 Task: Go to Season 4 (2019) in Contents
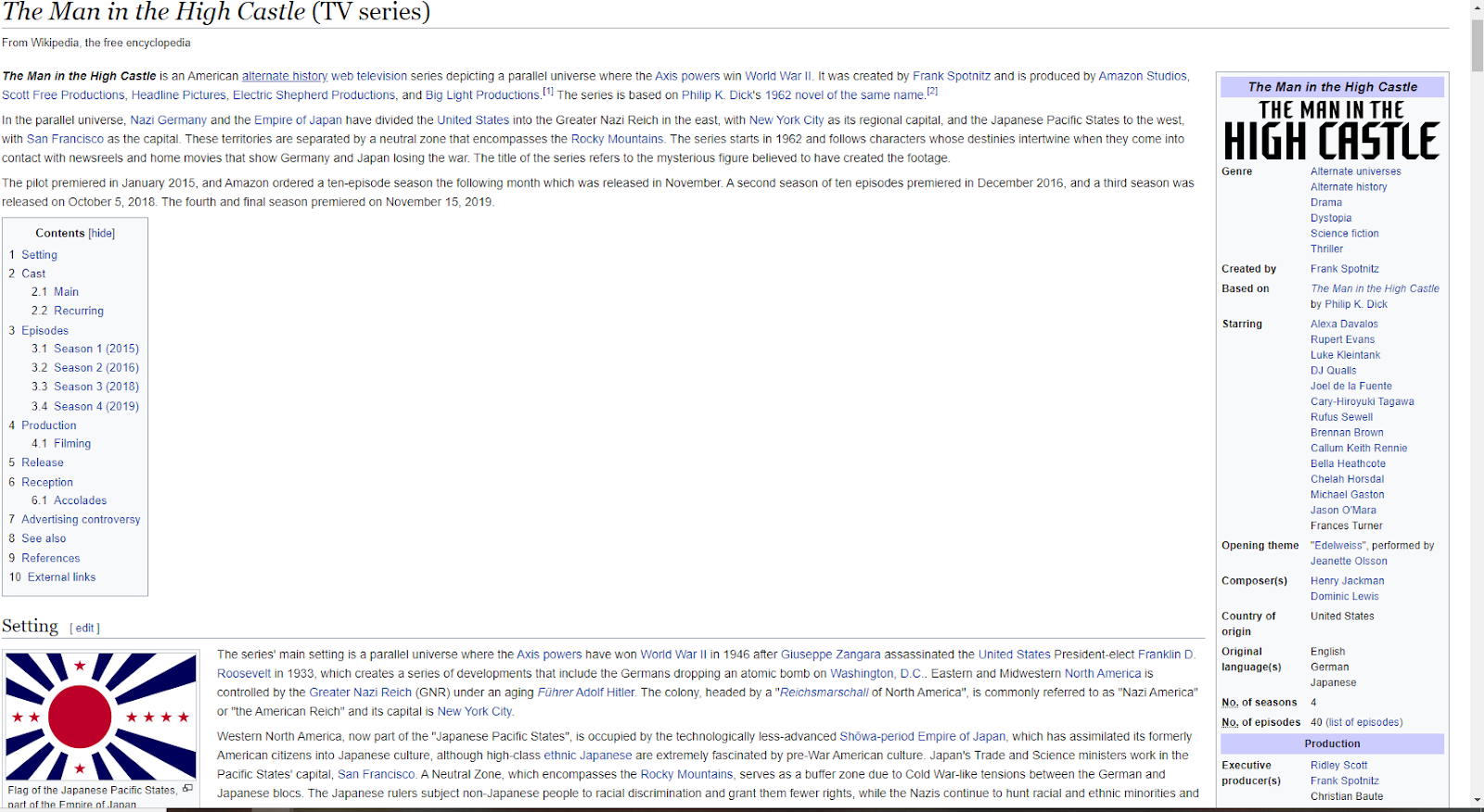pyautogui.click(x=96, y=406)
